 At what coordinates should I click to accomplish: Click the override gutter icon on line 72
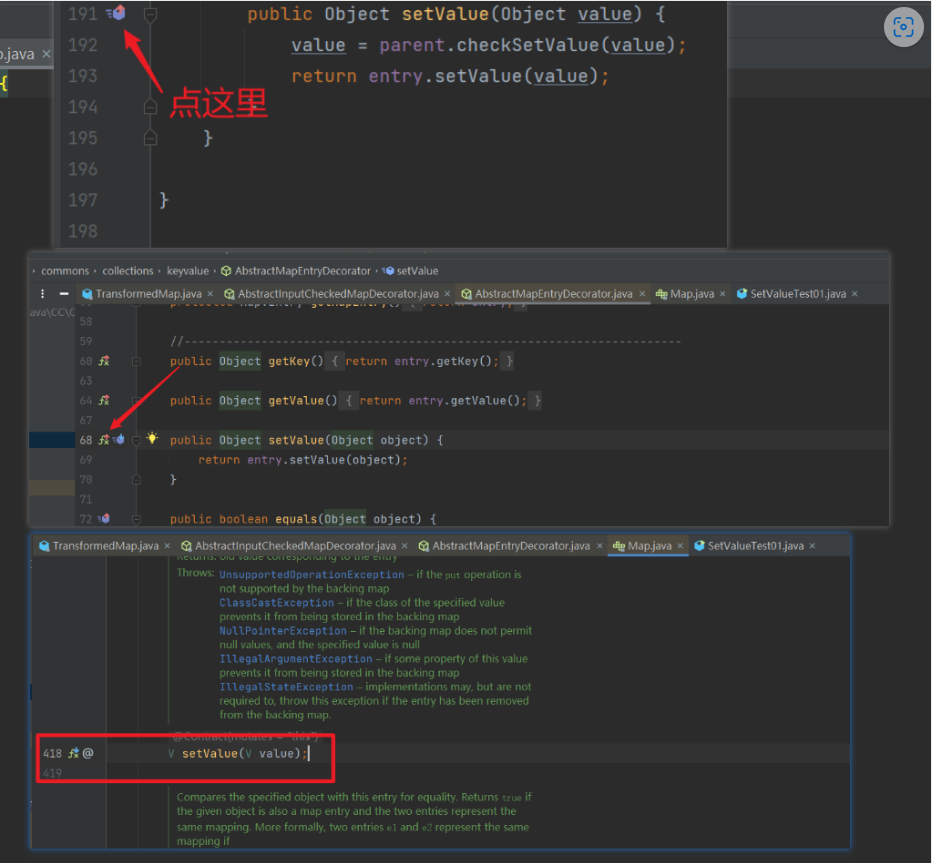coord(104,518)
